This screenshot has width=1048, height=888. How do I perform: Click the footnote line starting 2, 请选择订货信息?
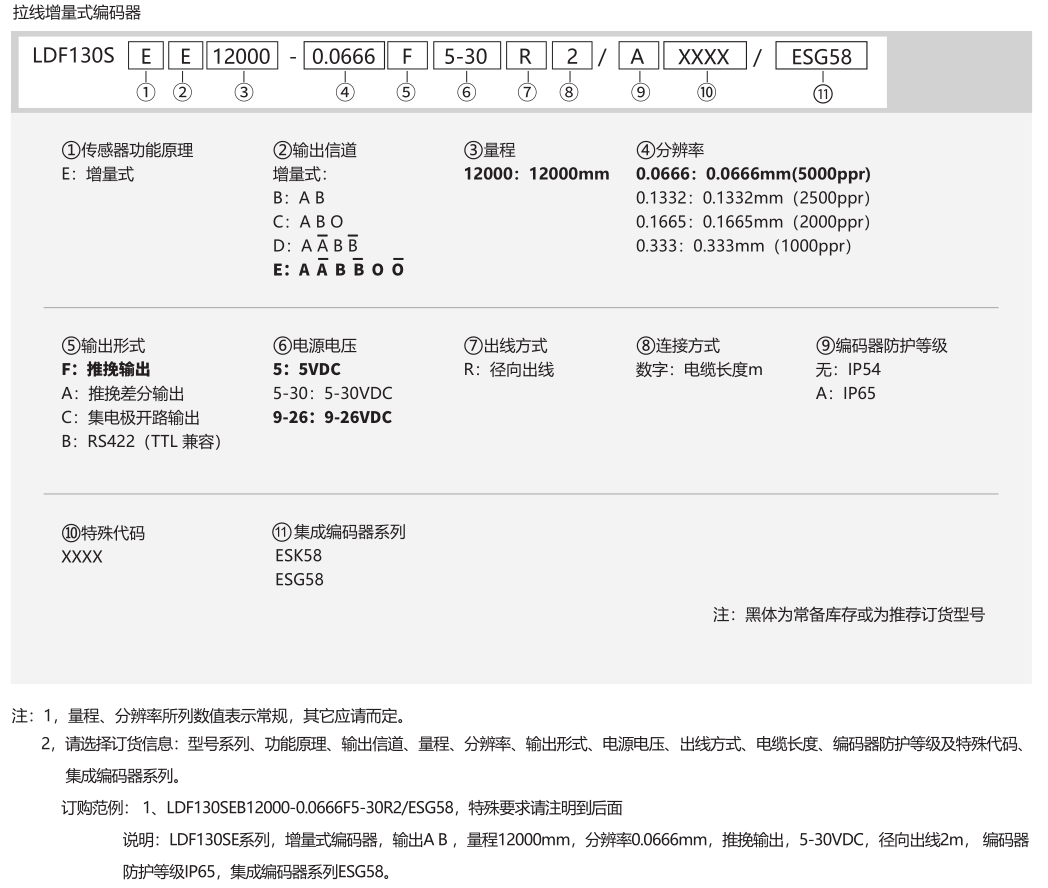pos(535,744)
